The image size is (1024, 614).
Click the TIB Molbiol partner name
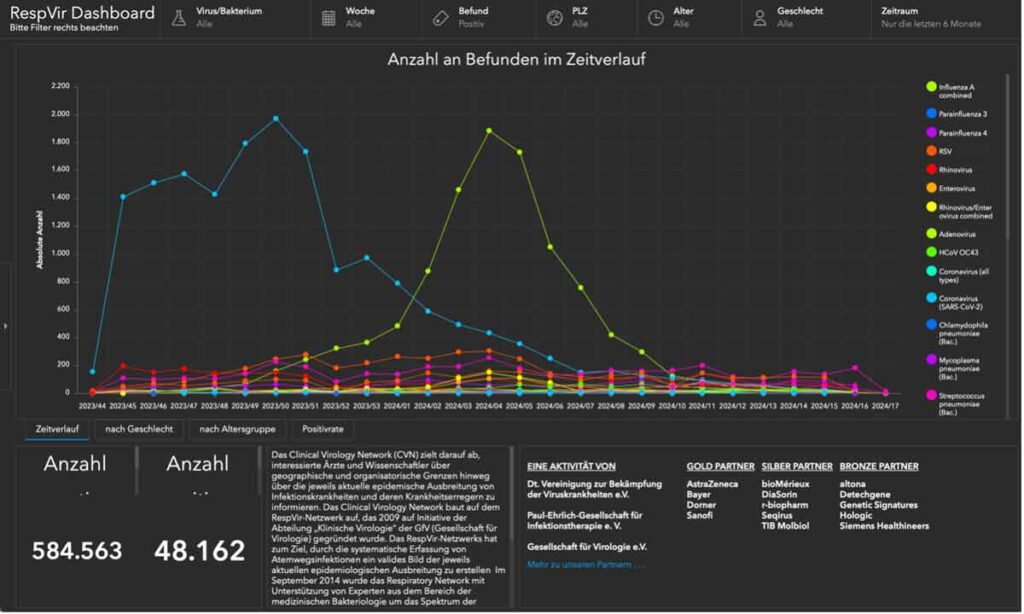786,526
